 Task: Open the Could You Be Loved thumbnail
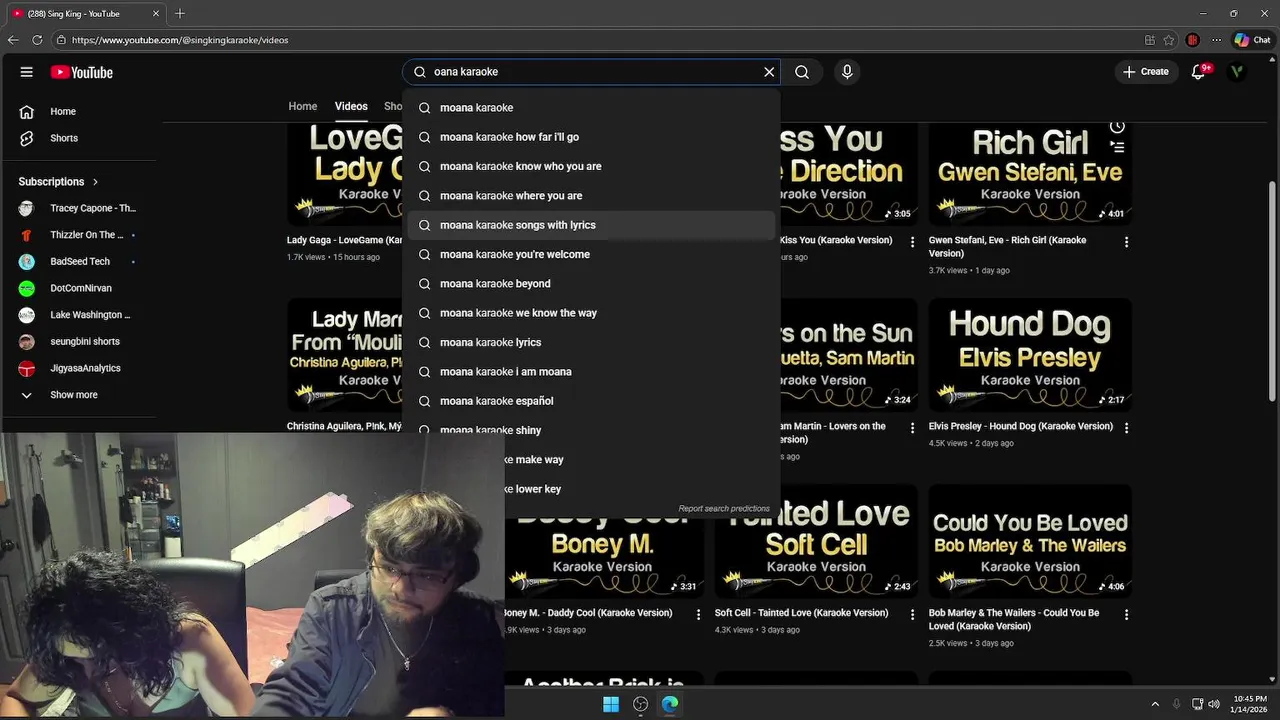(1030, 541)
